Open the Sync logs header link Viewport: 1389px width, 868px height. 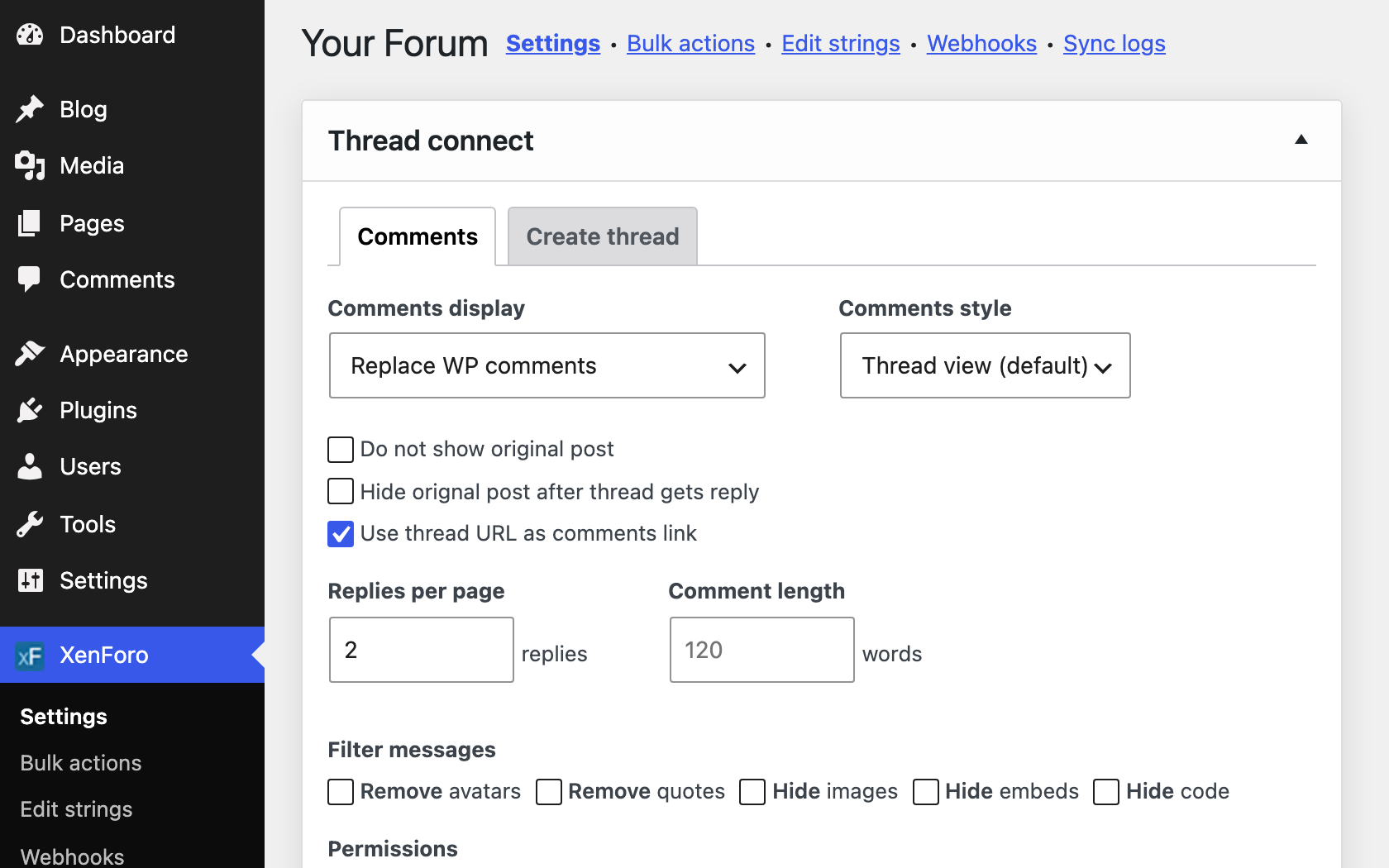1115,43
